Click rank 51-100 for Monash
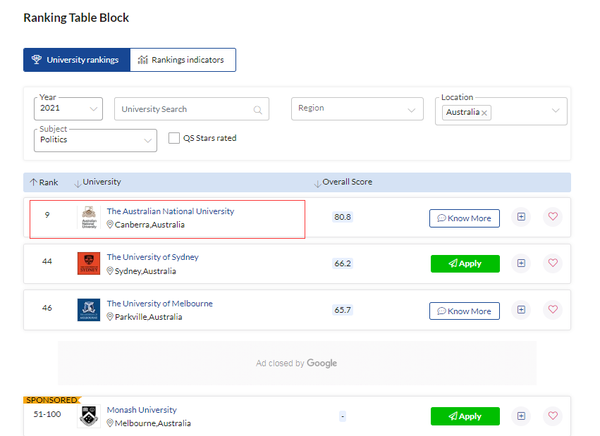 point(47,414)
